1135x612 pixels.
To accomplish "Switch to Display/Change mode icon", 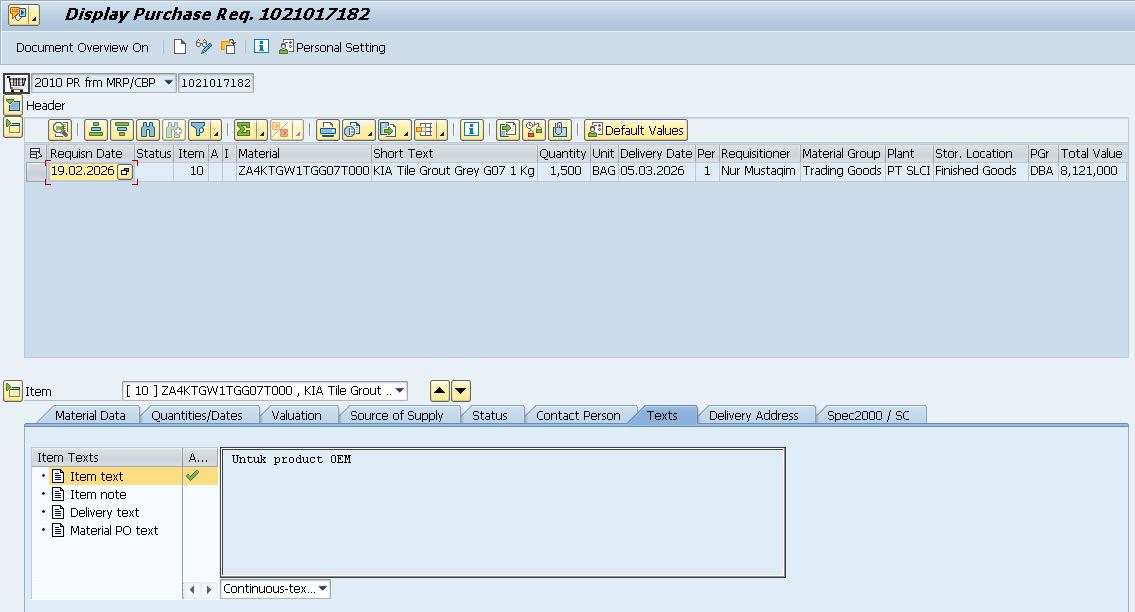I will pos(204,47).
